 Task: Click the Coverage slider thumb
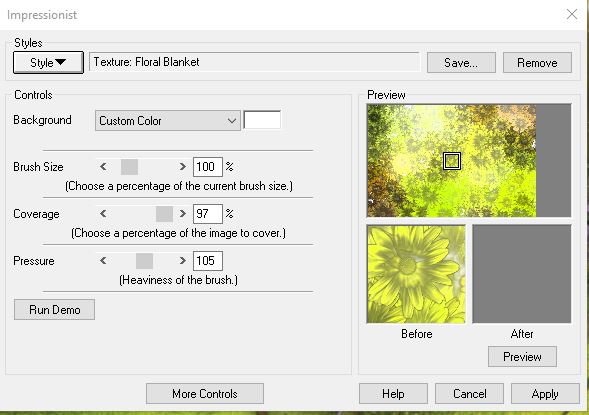[164, 214]
